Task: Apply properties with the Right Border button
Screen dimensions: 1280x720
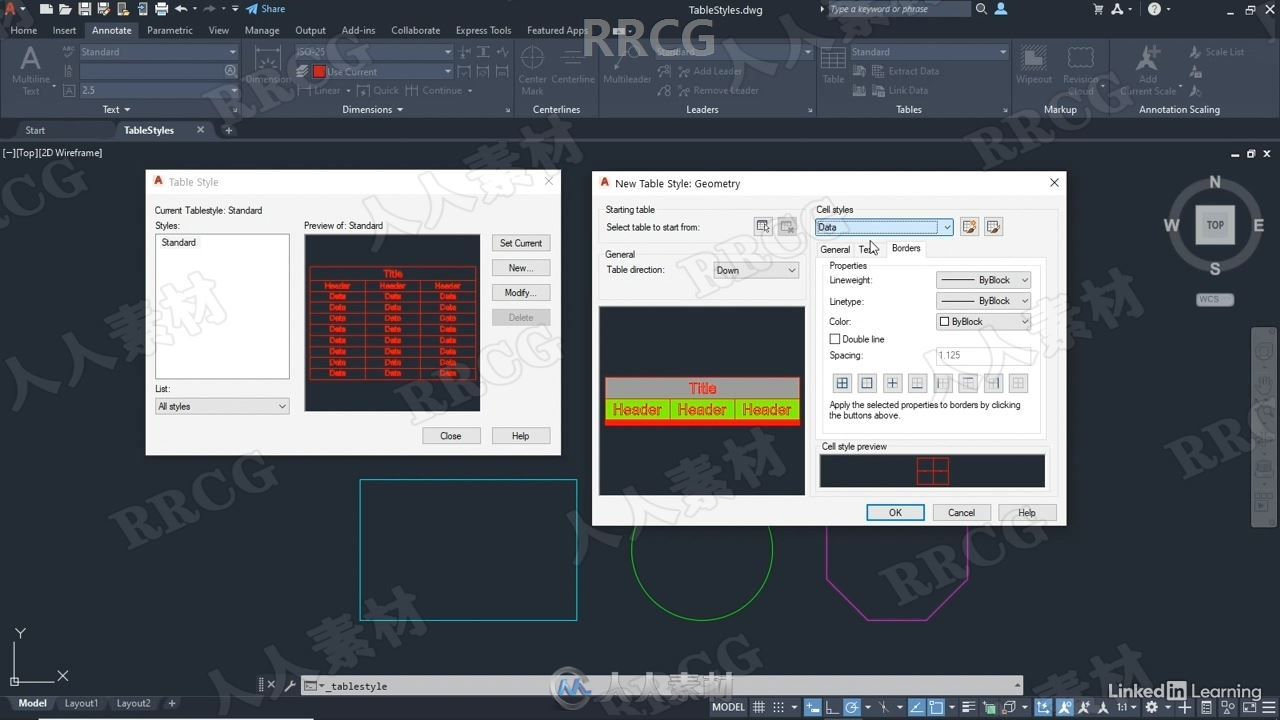Action: [x=993, y=383]
